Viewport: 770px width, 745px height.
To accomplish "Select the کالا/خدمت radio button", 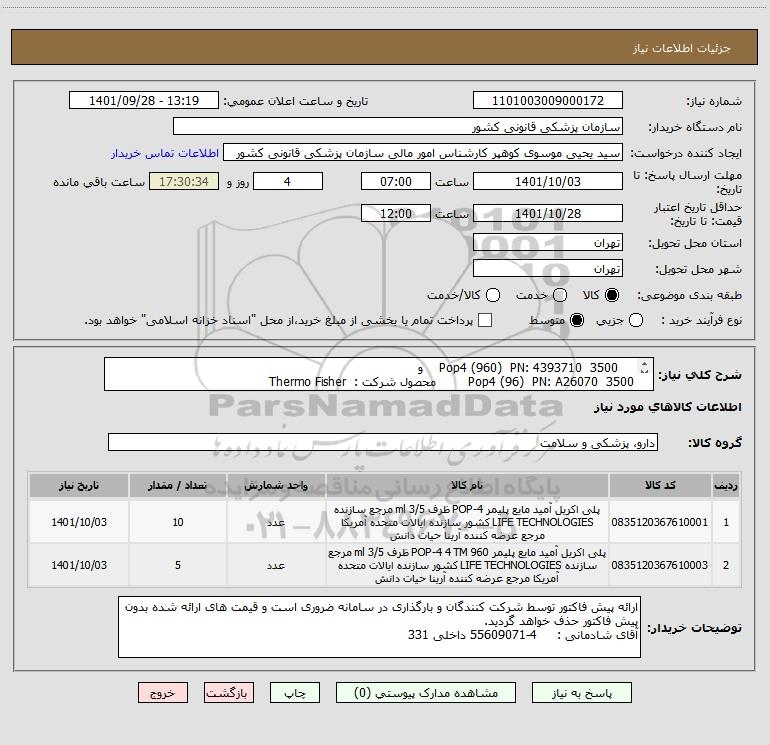I will 493,295.
